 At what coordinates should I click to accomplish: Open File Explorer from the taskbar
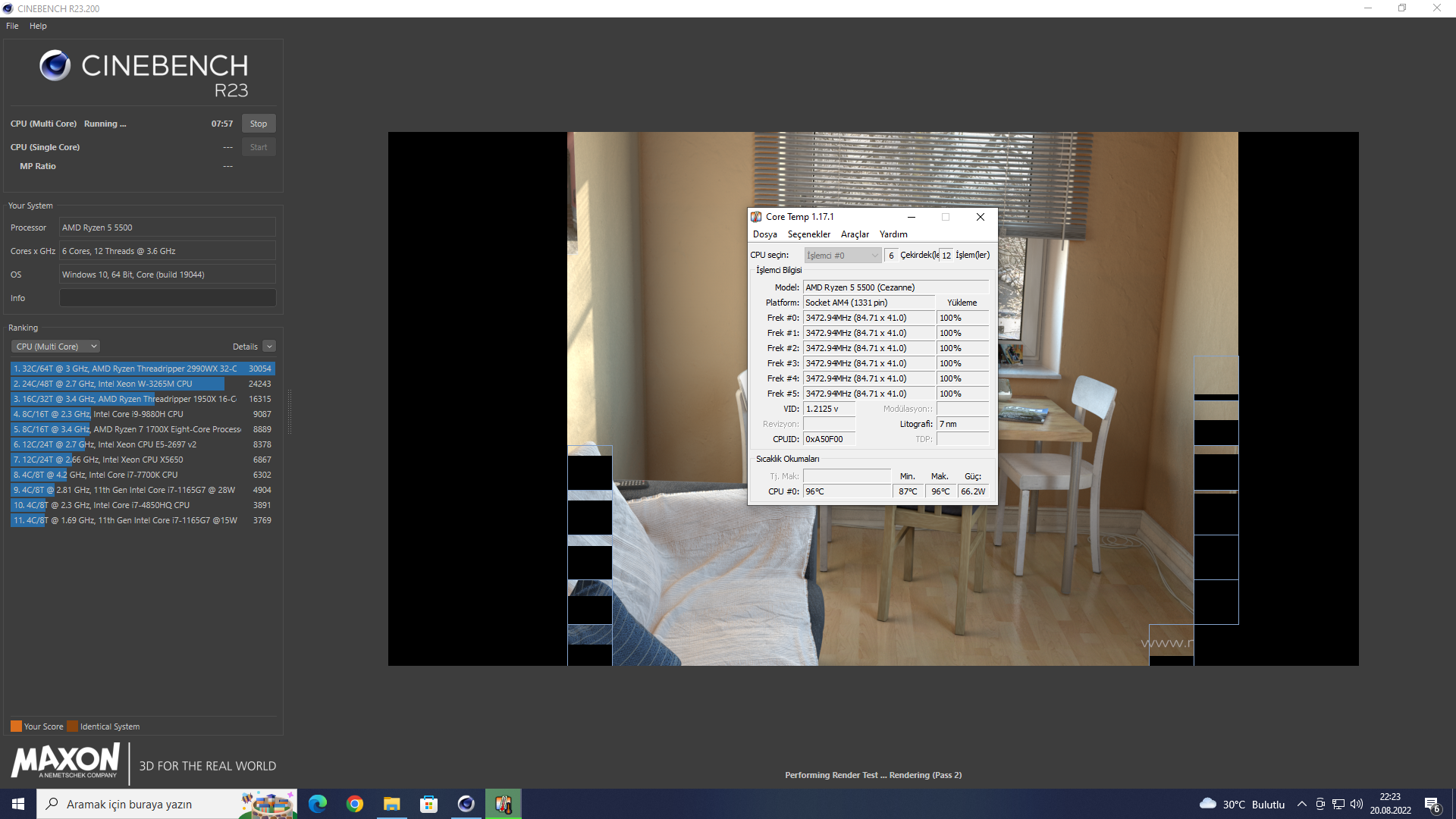coord(392,804)
